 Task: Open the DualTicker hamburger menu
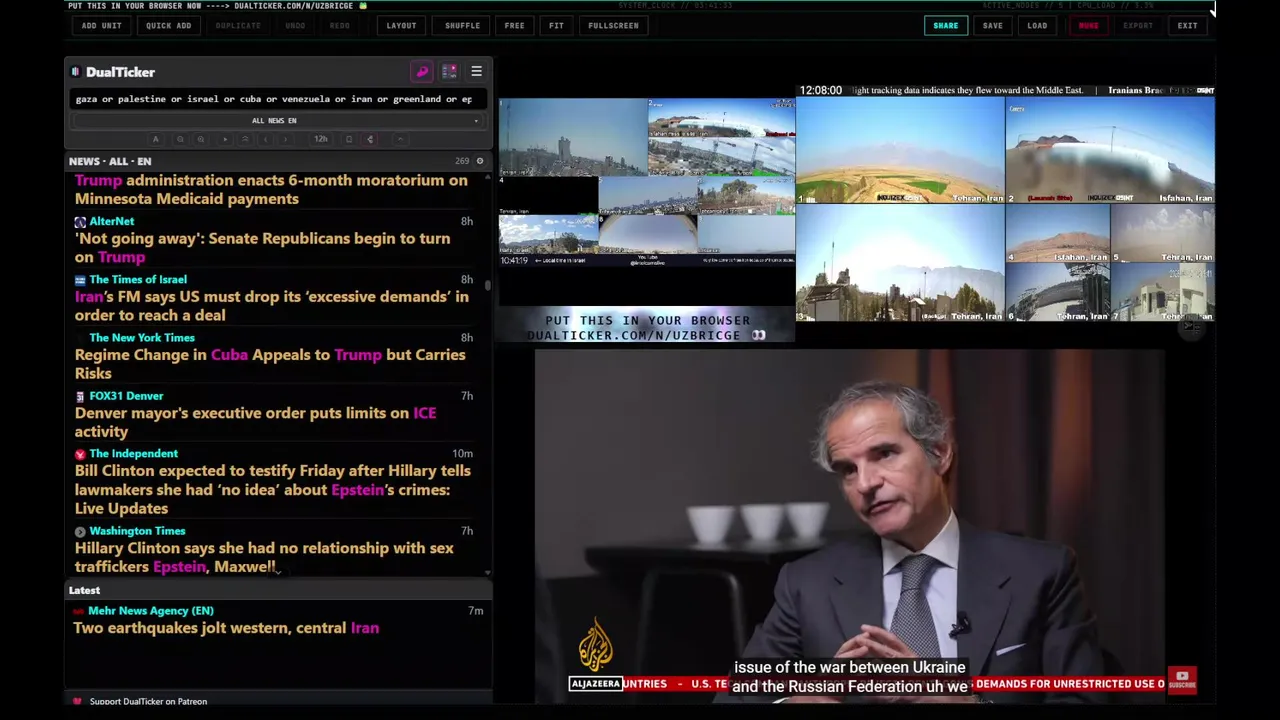coord(476,72)
